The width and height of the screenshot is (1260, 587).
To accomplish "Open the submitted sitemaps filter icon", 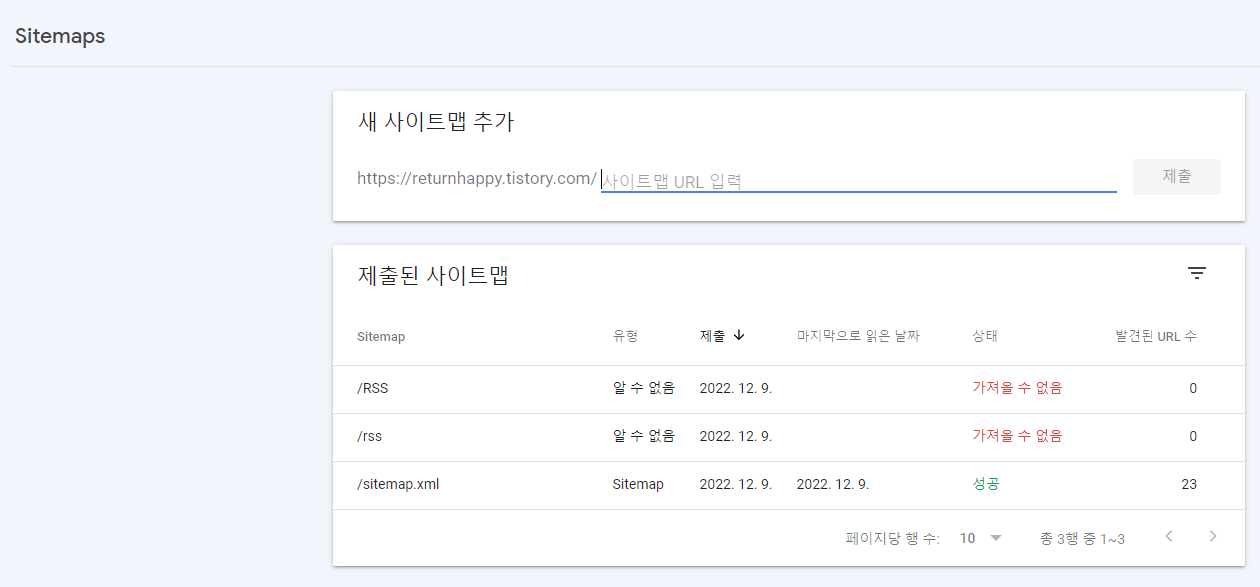I will [x=1197, y=273].
